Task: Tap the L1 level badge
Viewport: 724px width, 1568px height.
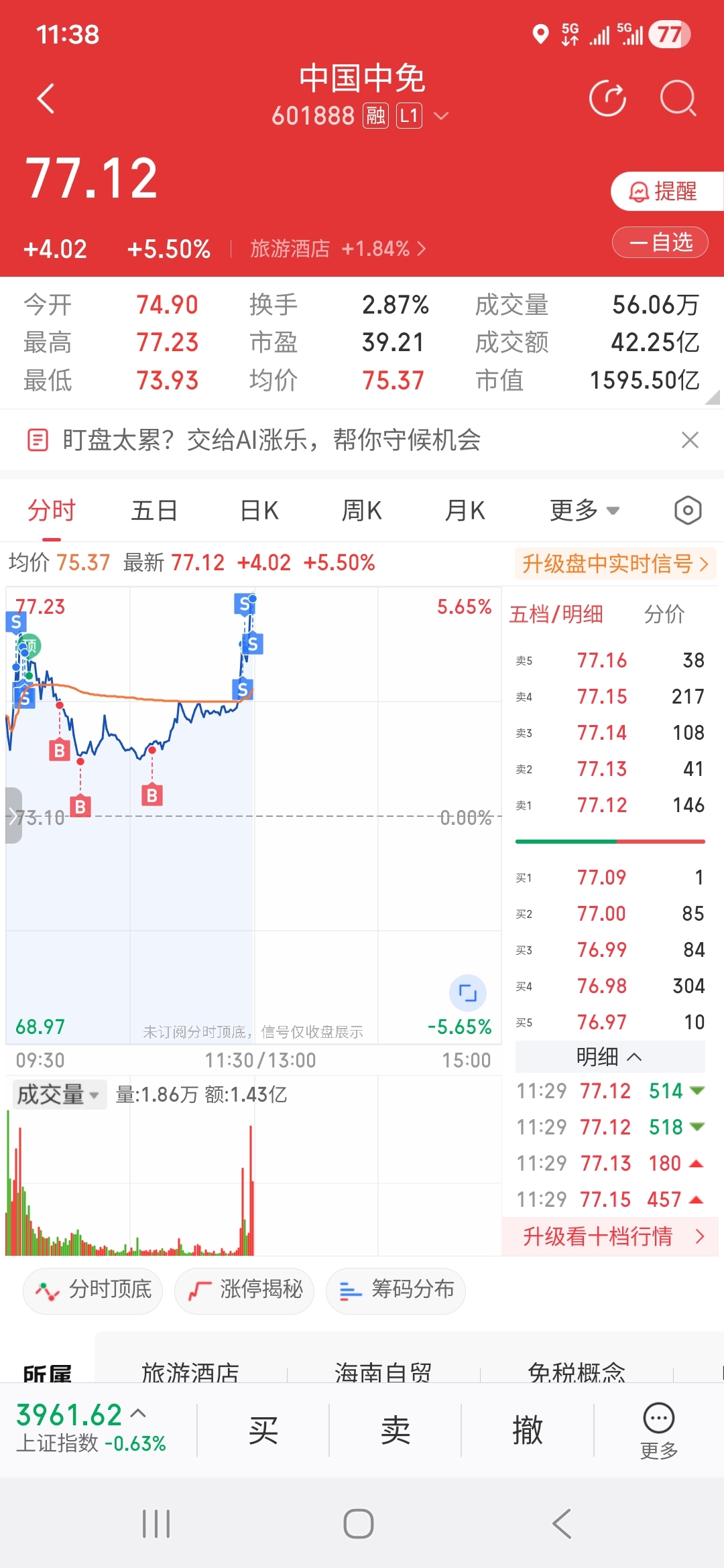Action: (409, 116)
